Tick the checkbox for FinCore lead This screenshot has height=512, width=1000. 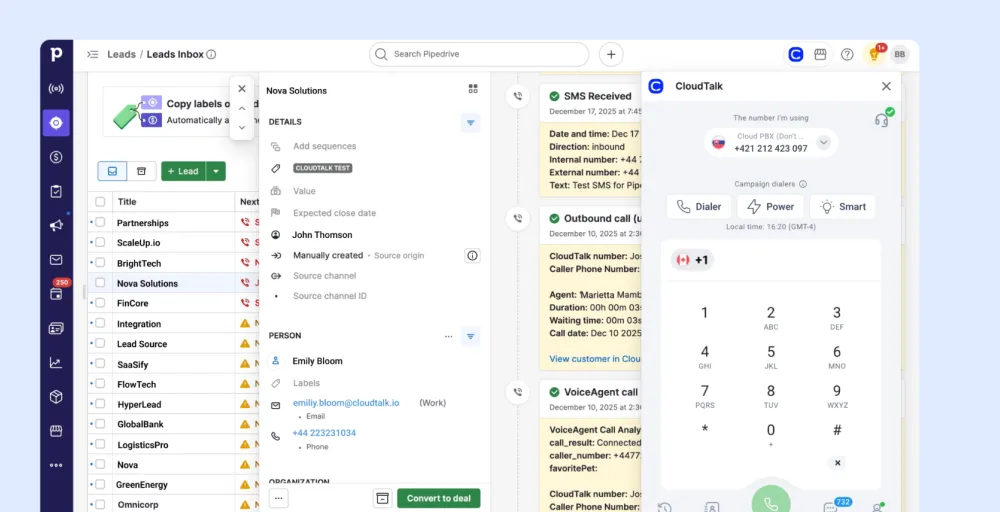pyautogui.click(x=100, y=303)
